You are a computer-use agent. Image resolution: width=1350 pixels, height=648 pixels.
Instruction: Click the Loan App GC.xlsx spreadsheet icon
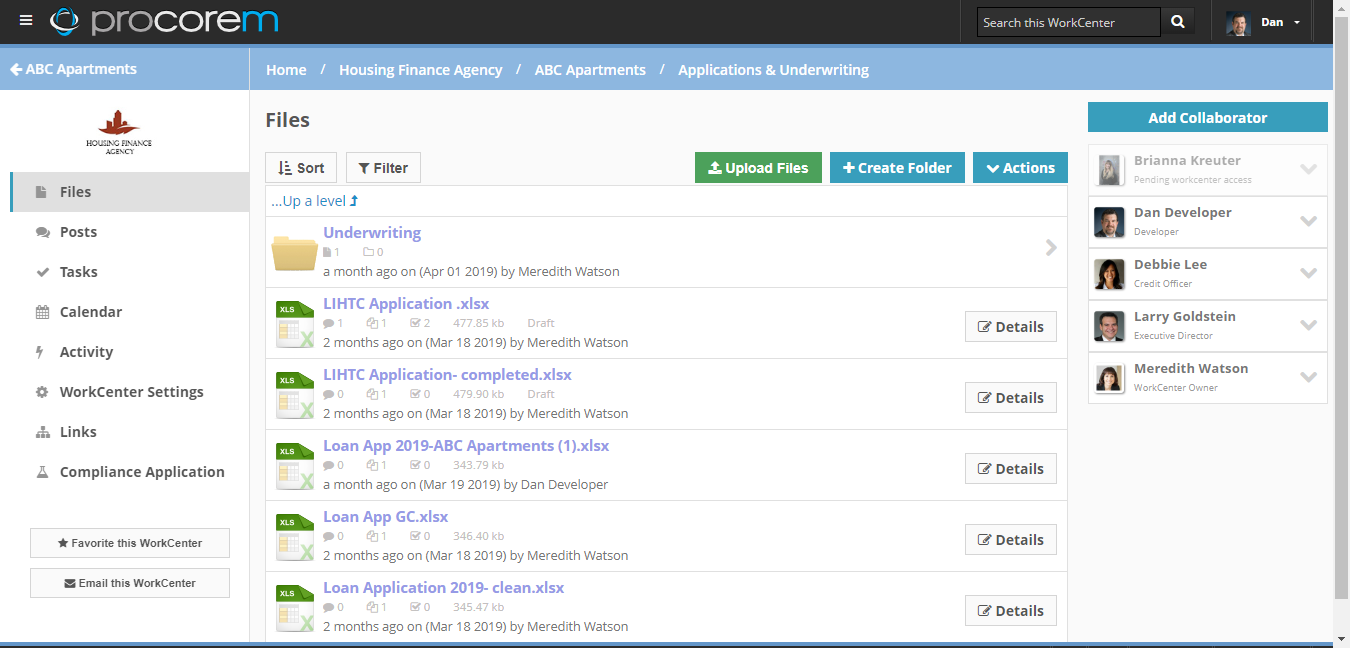[x=295, y=538]
